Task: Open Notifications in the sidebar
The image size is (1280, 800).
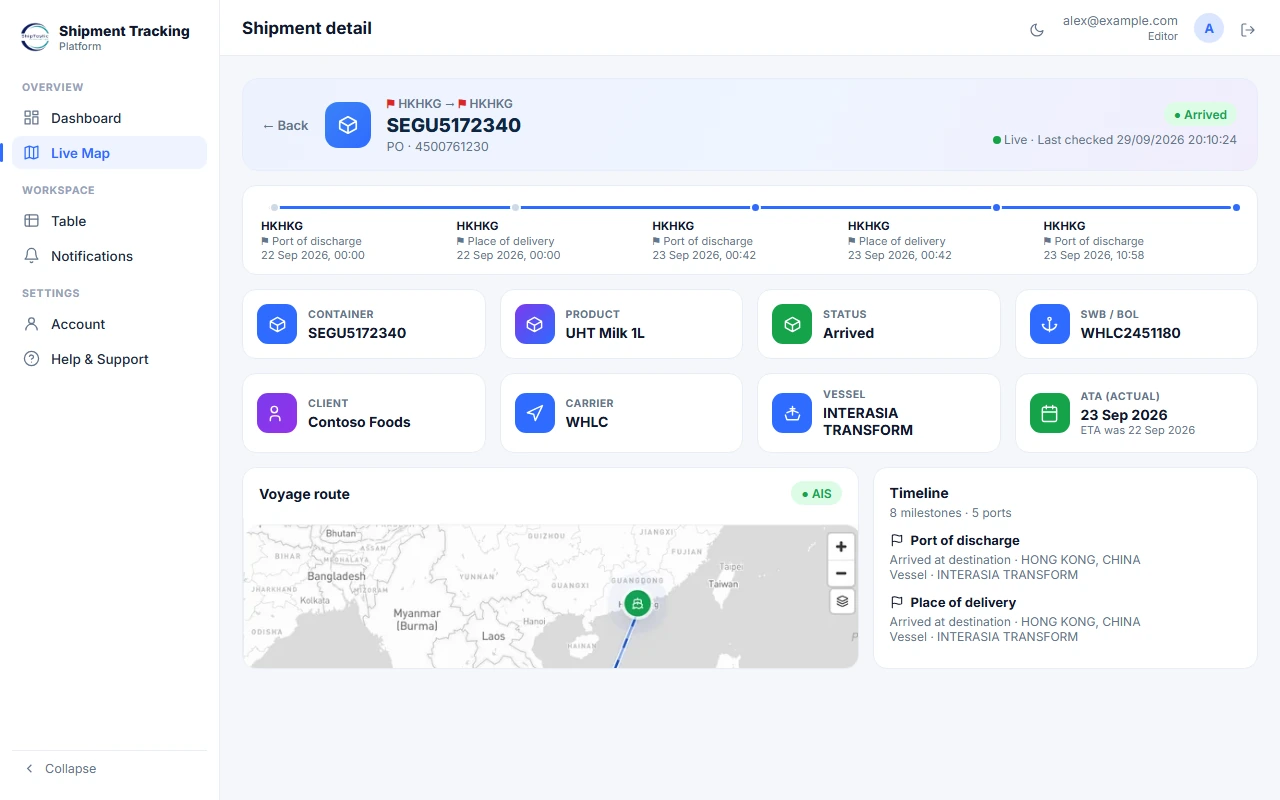Action: 110,256
